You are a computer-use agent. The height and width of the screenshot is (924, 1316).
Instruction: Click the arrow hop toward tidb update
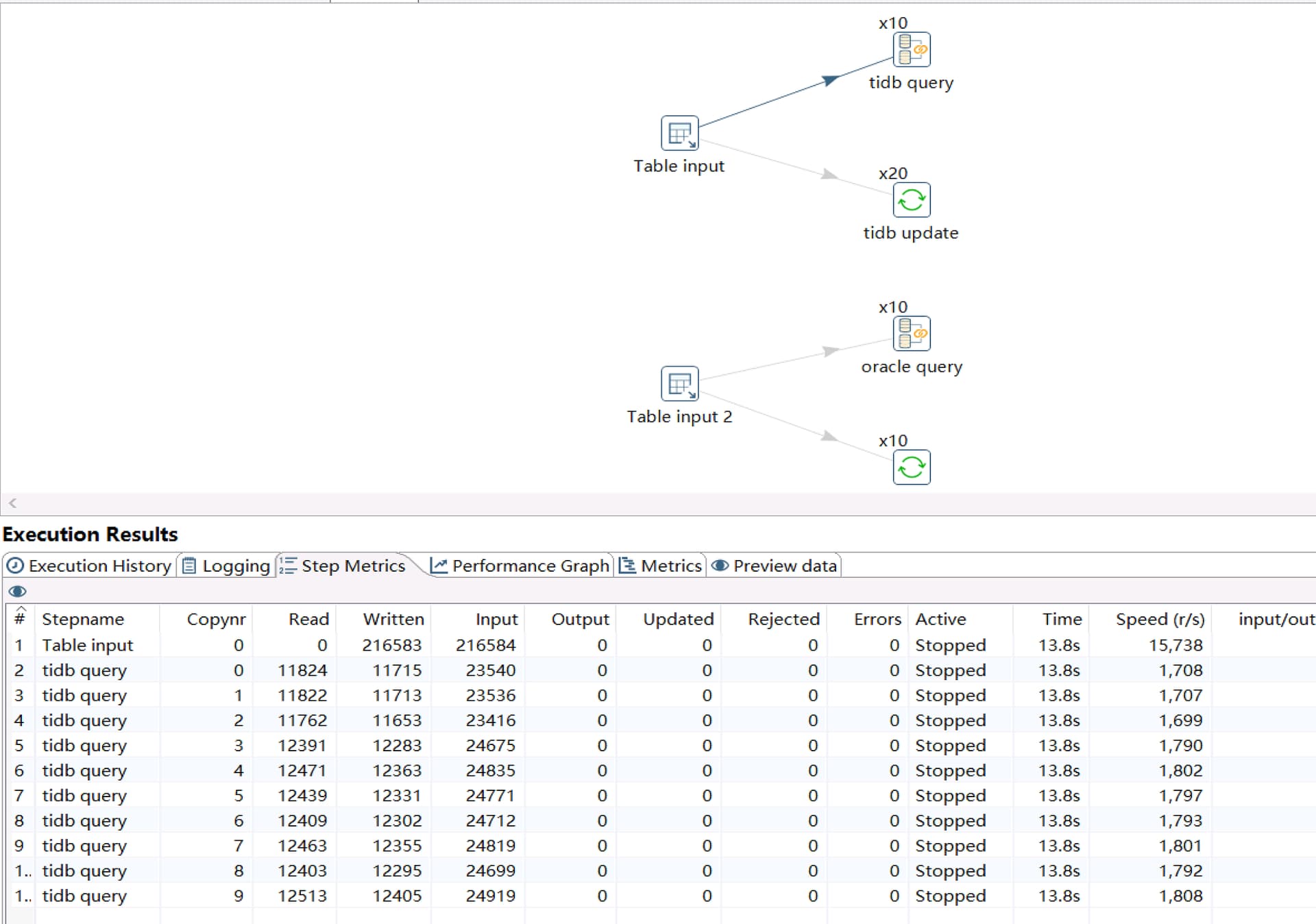829,175
